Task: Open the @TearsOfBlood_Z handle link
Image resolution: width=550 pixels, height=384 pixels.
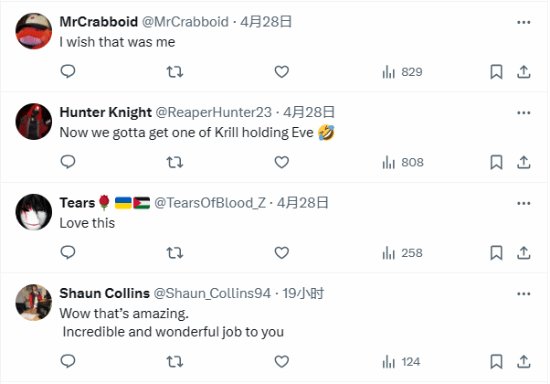Action: coord(210,203)
